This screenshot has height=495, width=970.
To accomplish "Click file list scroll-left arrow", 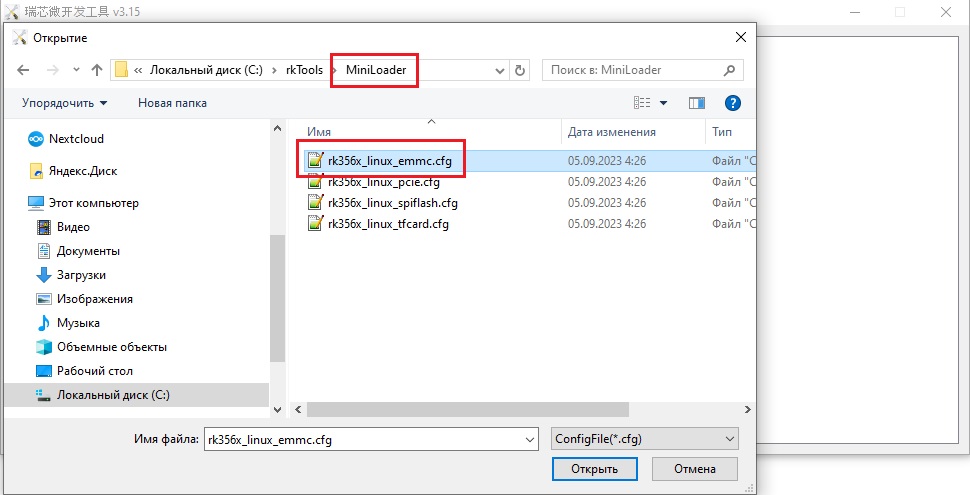I will (298, 410).
